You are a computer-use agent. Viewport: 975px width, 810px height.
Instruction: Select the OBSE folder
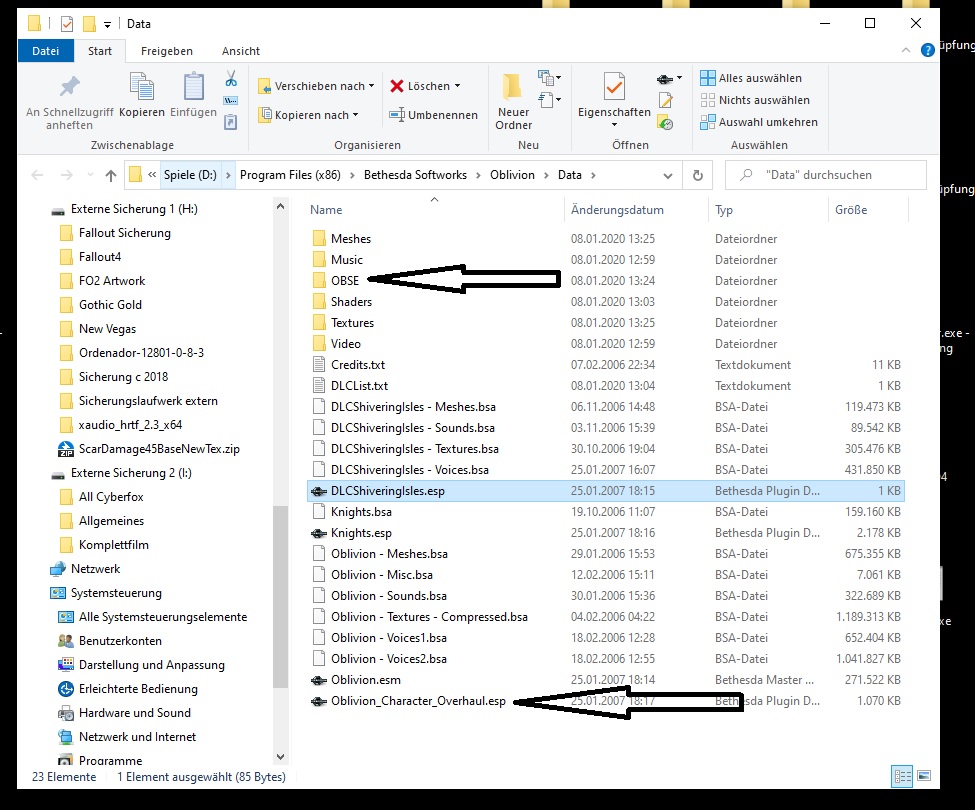pyautogui.click(x=344, y=281)
